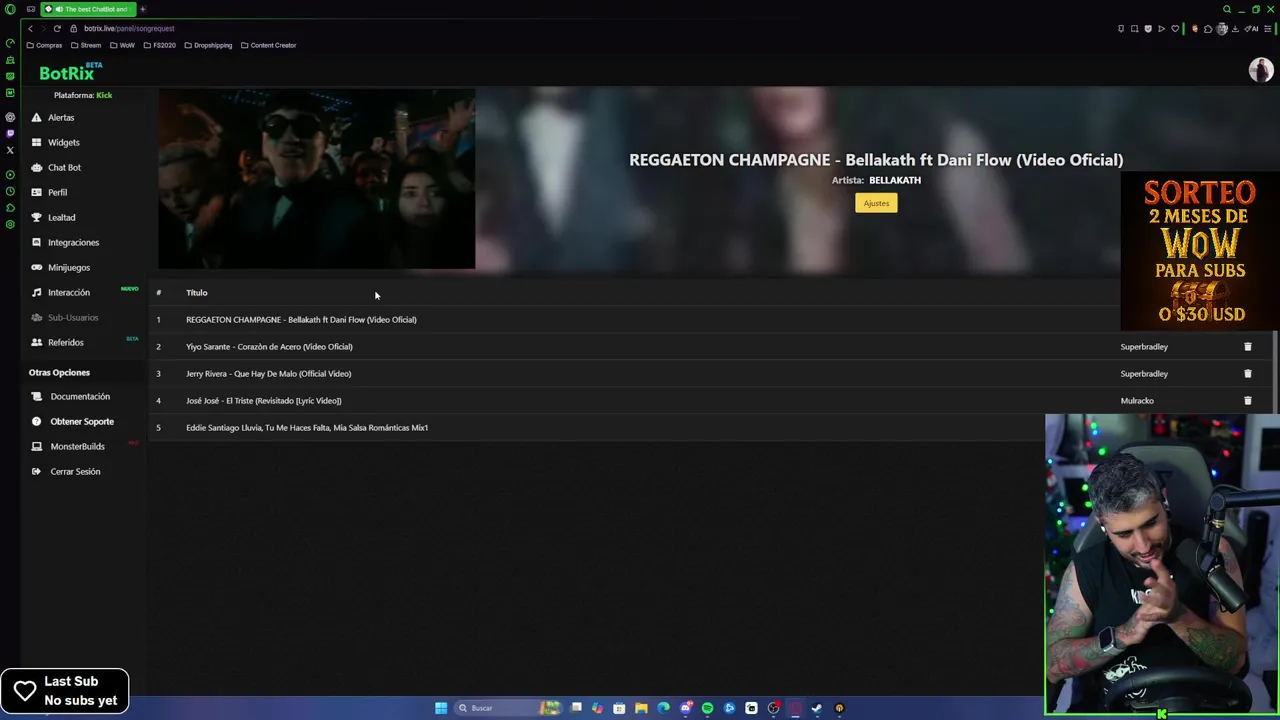Delete Jerry Rivera song from the queue

pyautogui.click(x=1247, y=374)
